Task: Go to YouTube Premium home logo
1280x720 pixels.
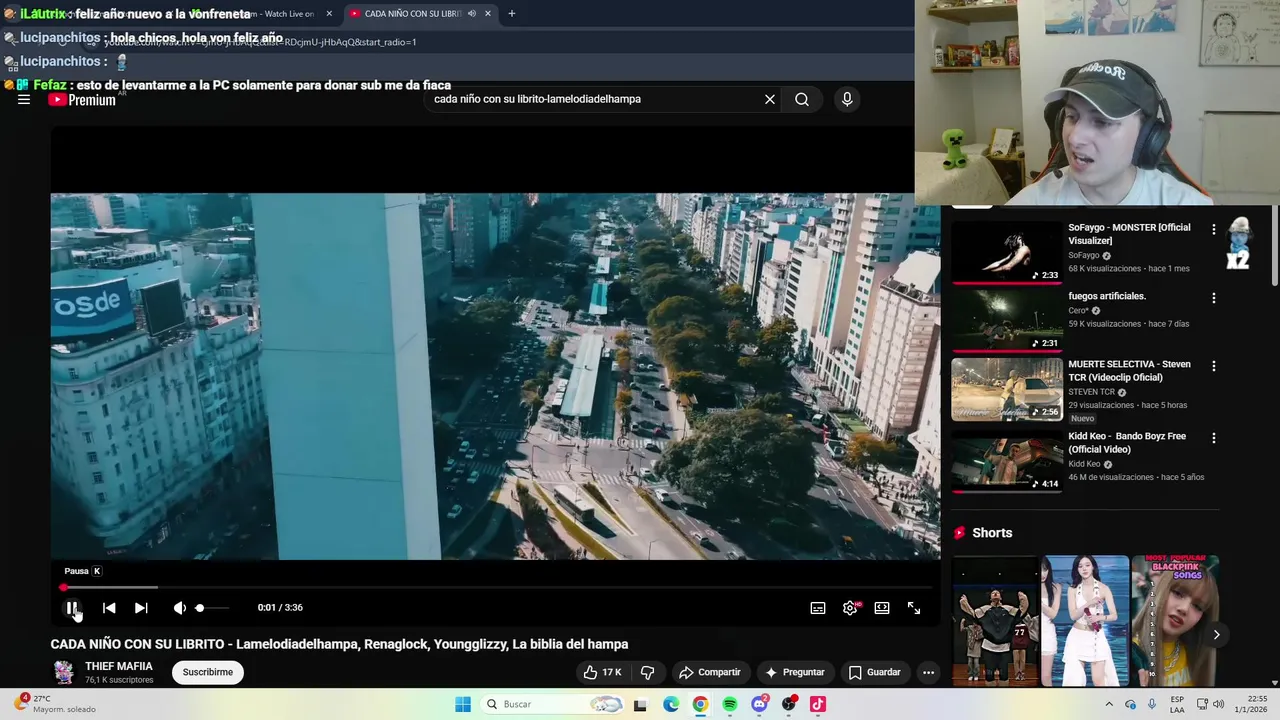Action: [x=82, y=99]
